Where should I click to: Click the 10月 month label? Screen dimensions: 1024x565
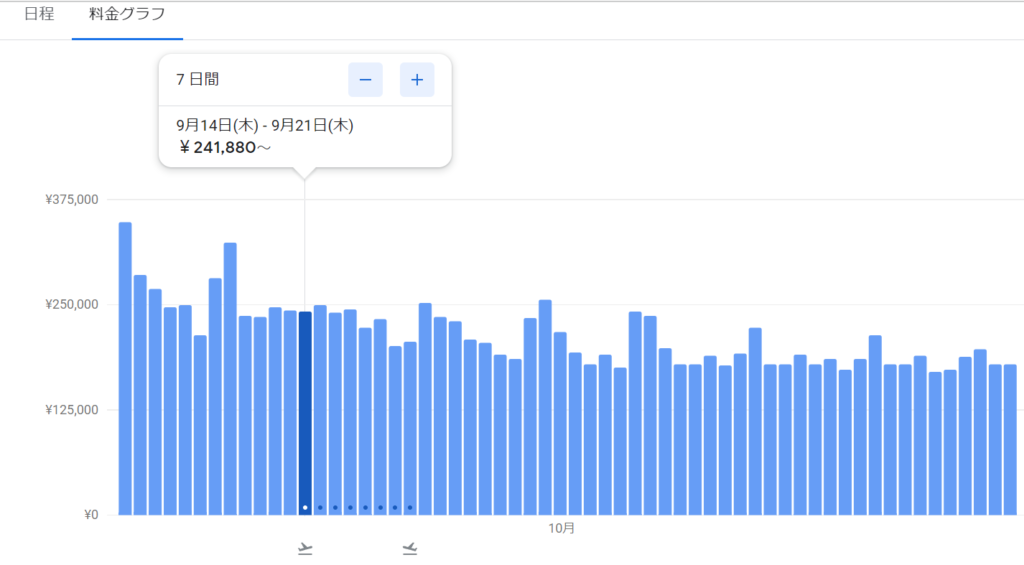(563, 529)
